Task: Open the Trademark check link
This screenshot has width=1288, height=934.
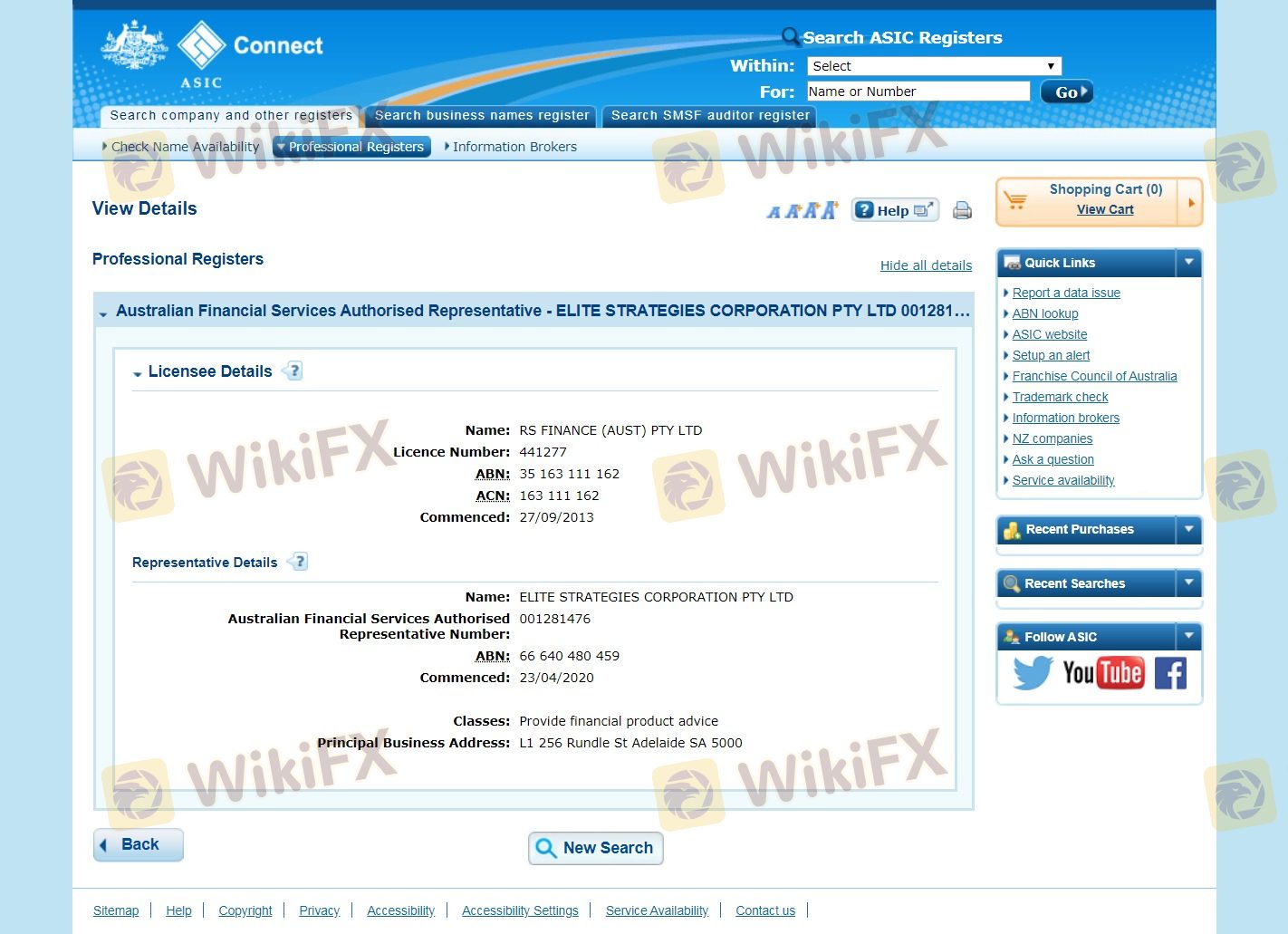Action: [1060, 397]
